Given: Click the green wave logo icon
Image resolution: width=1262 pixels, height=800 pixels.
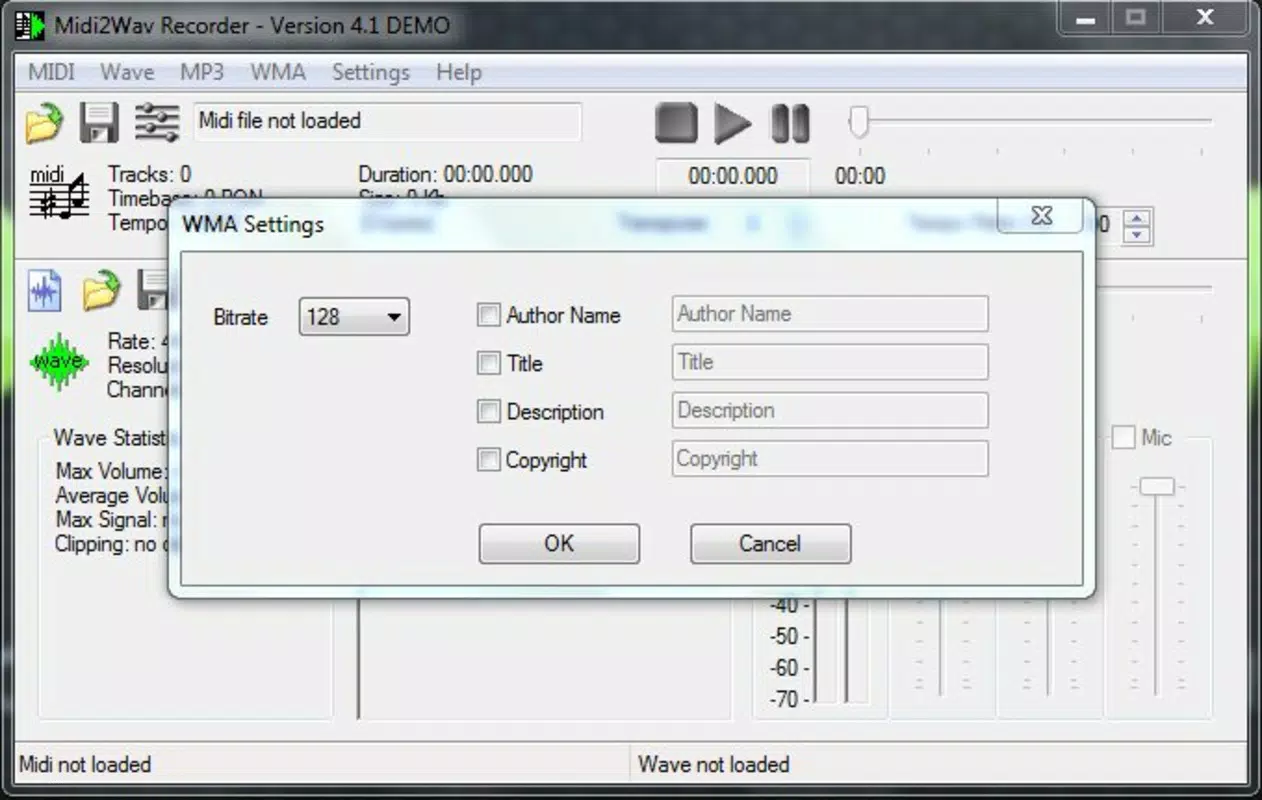Looking at the screenshot, I should tap(59, 361).
